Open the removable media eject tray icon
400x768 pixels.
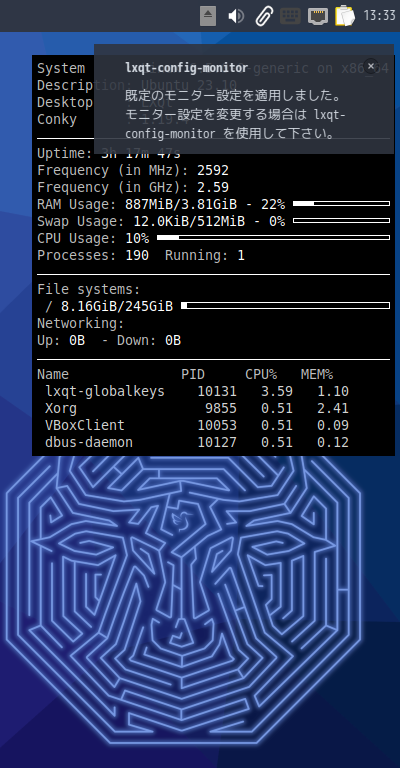point(208,16)
